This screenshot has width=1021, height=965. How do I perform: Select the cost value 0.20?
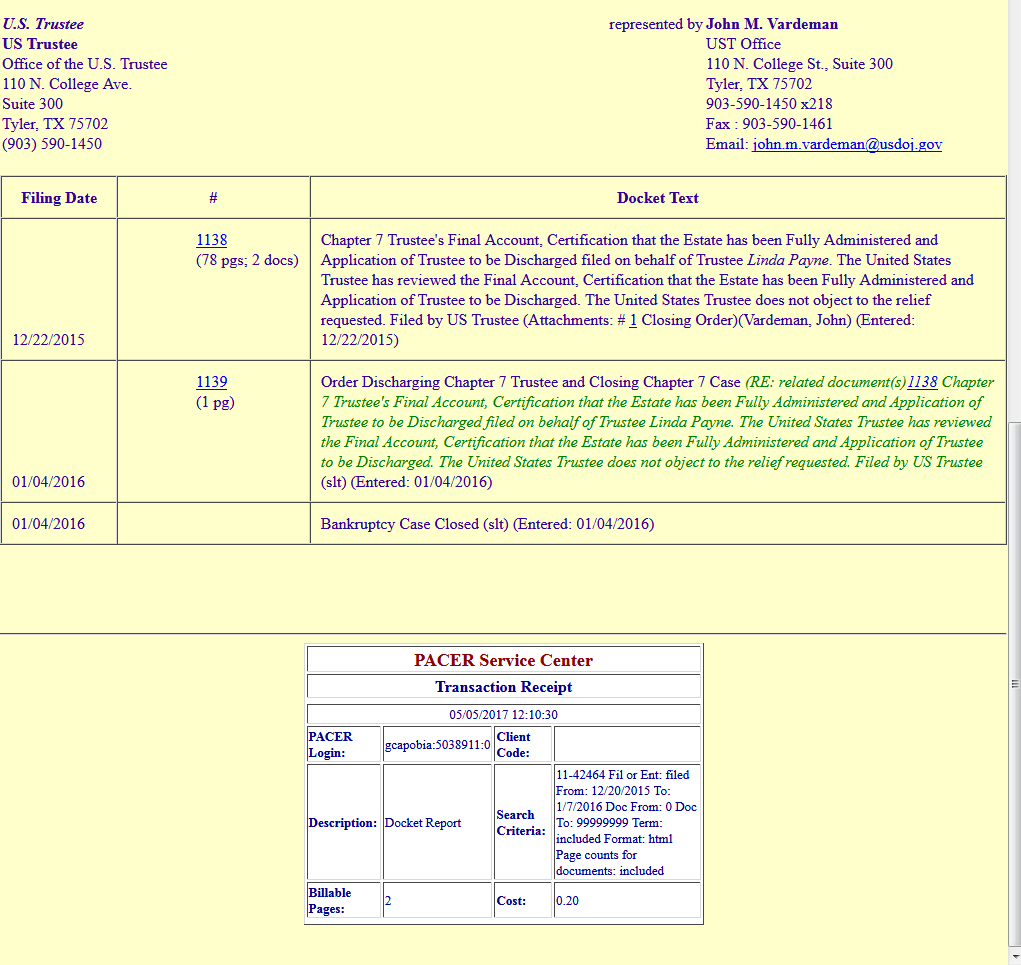pos(567,901)
